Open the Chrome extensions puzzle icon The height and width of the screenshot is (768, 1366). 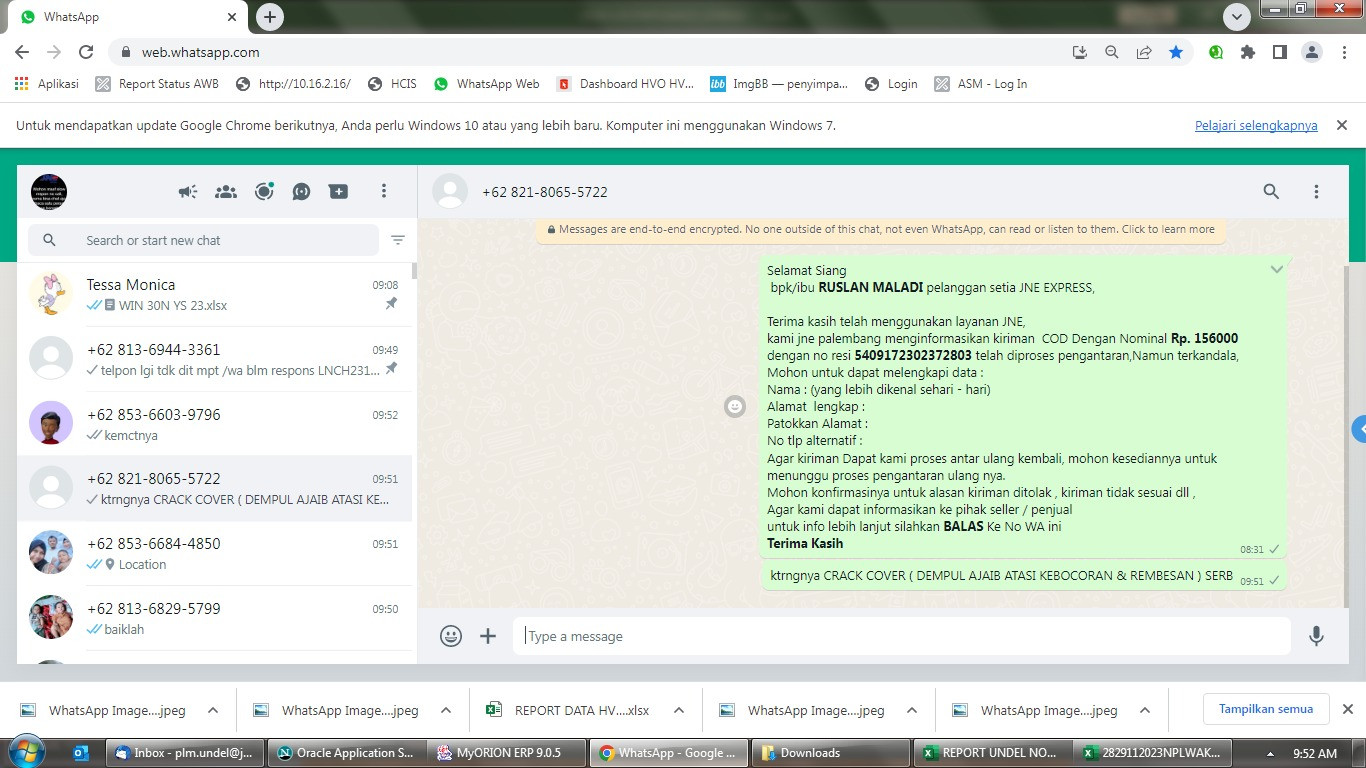(x=1247, y=52)
